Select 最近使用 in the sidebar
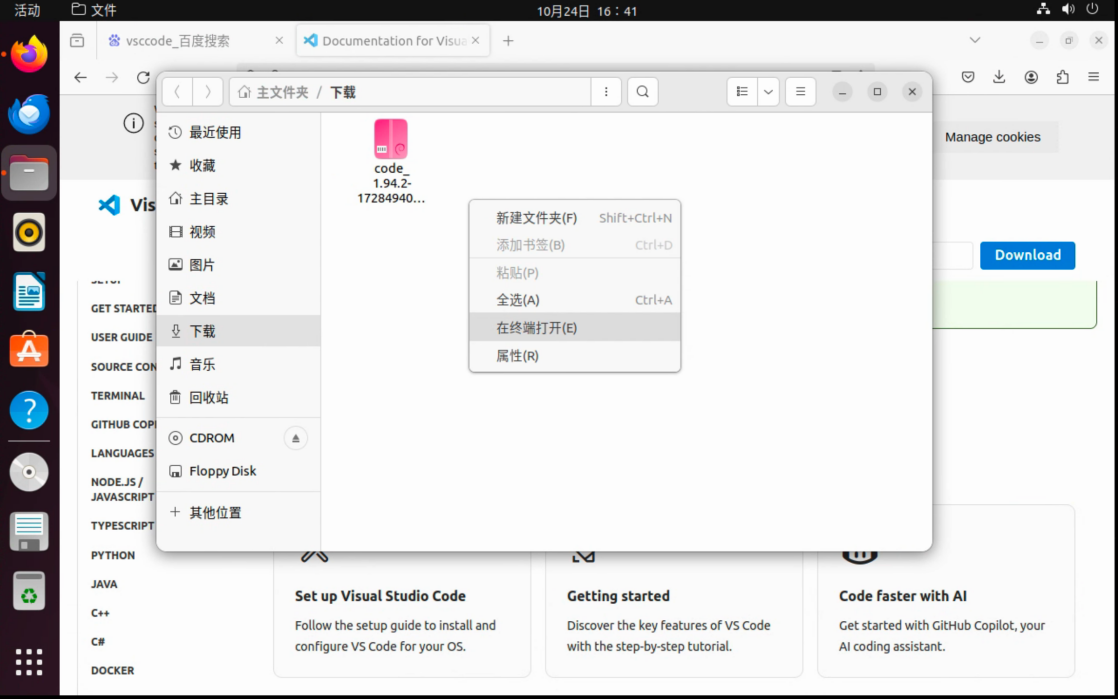 [x=238, y=133]
